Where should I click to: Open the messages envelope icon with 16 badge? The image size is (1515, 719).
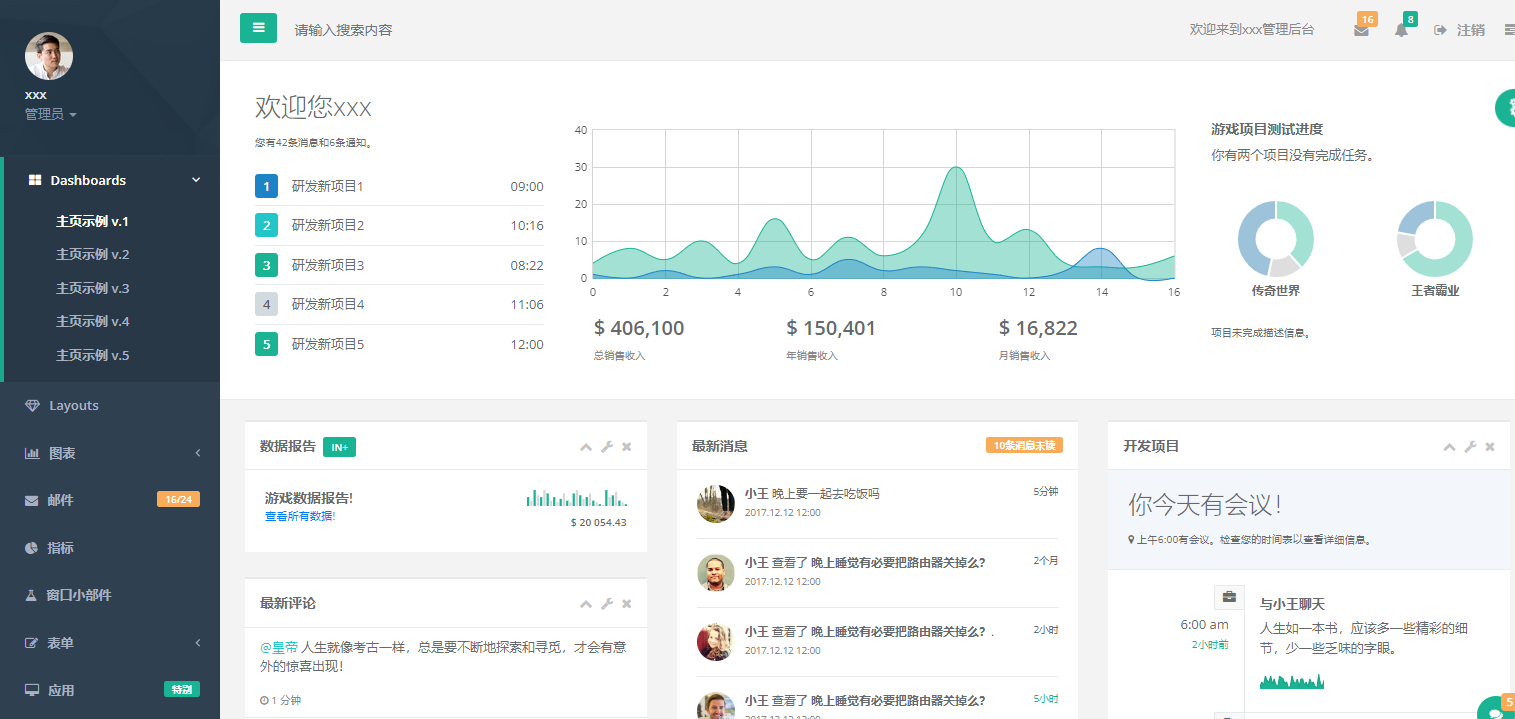[x=1361, y=31]
